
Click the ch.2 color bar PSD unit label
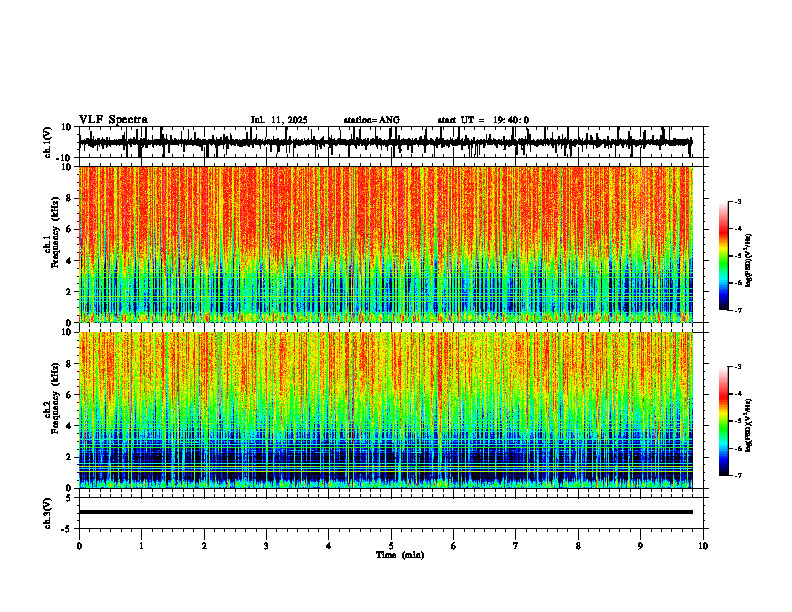(749, 425)
